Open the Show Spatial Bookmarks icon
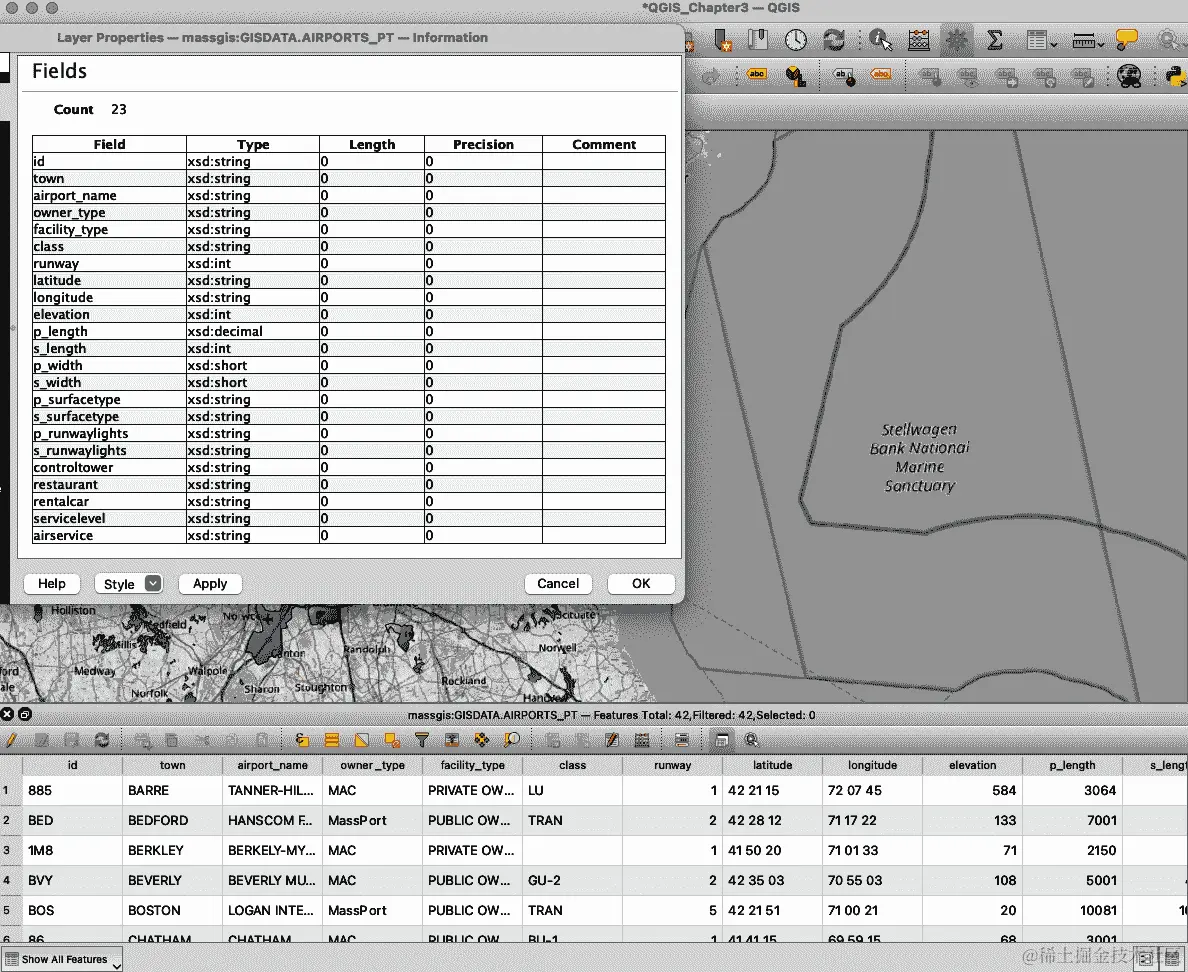The height and width of the screenshot is (972, 1188). tap(758, 39)
